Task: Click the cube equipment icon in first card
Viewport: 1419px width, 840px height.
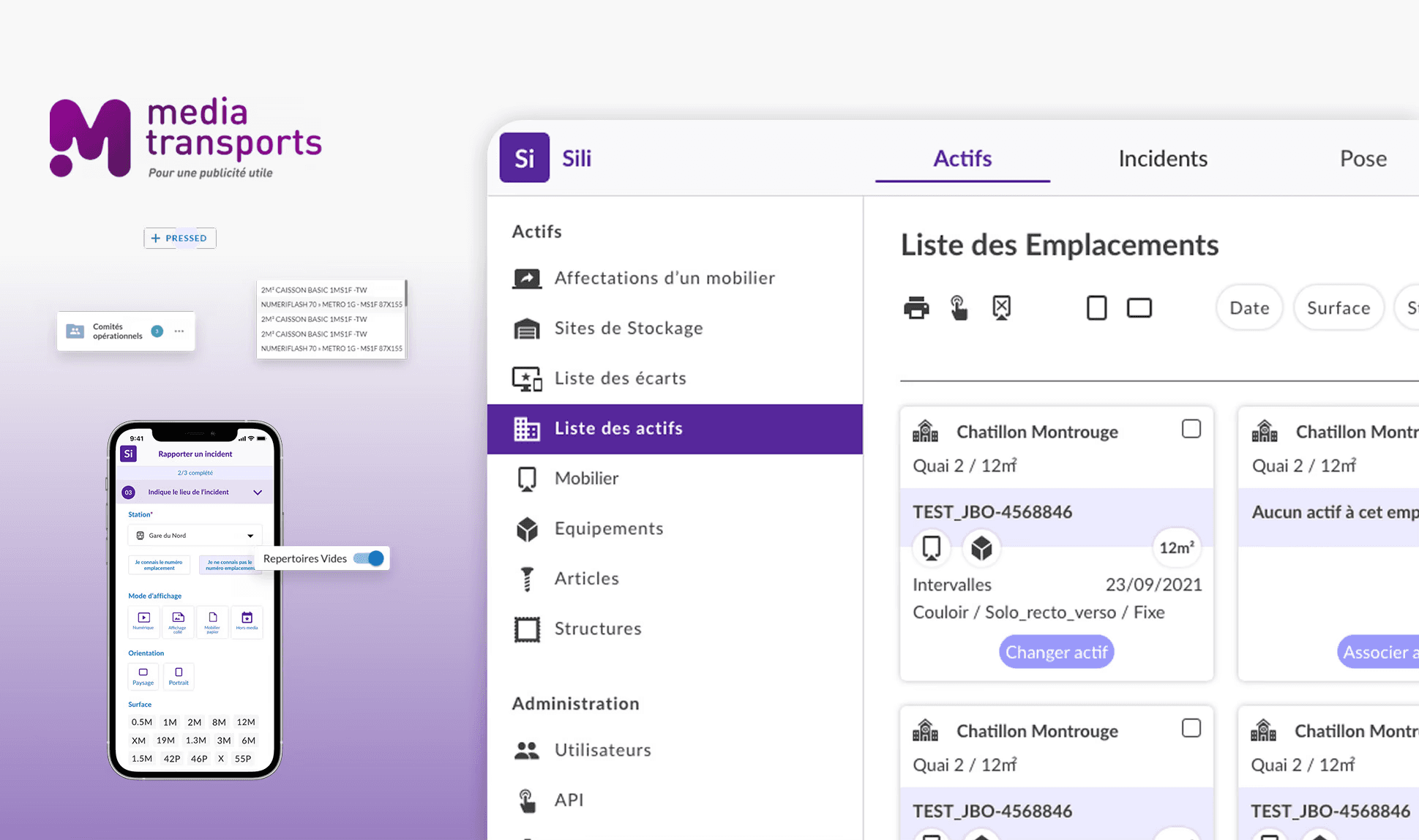Action: [x=981, y=547]
